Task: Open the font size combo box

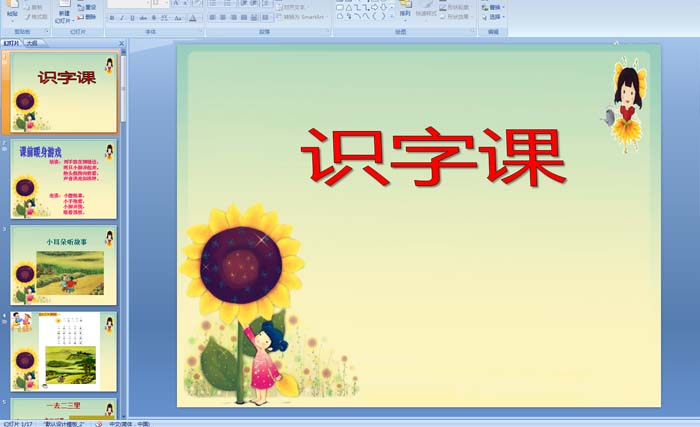Action: tap(160, 4)
